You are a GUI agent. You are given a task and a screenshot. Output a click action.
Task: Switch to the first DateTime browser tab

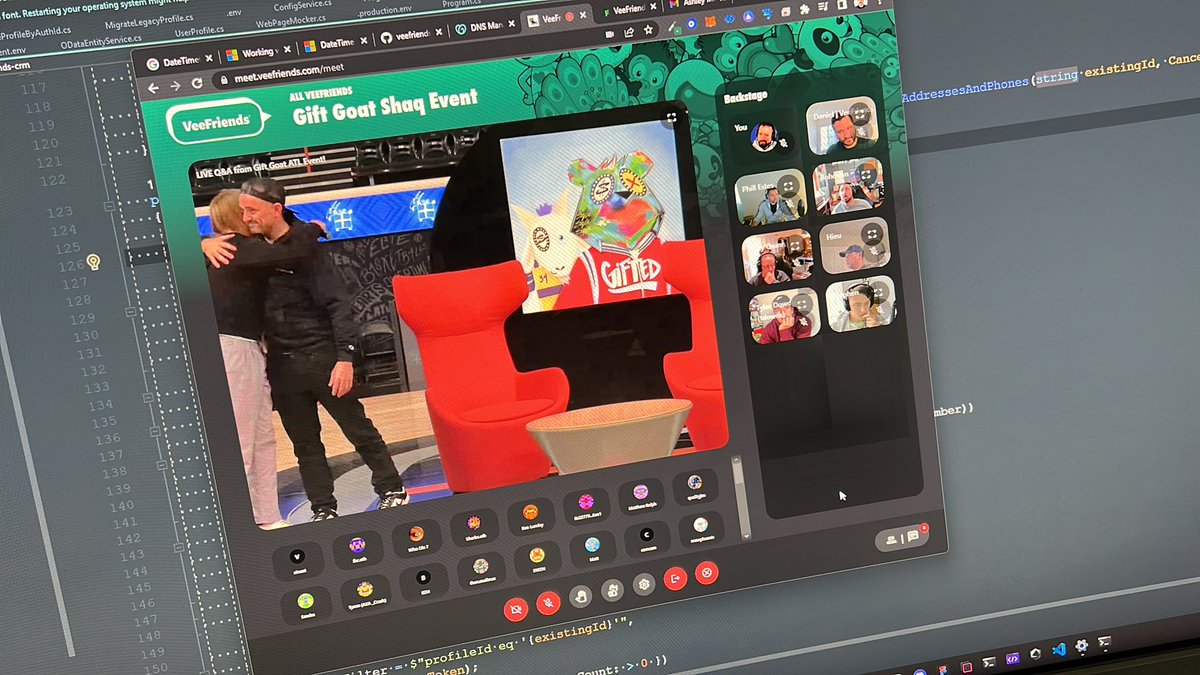coord(178,61)
